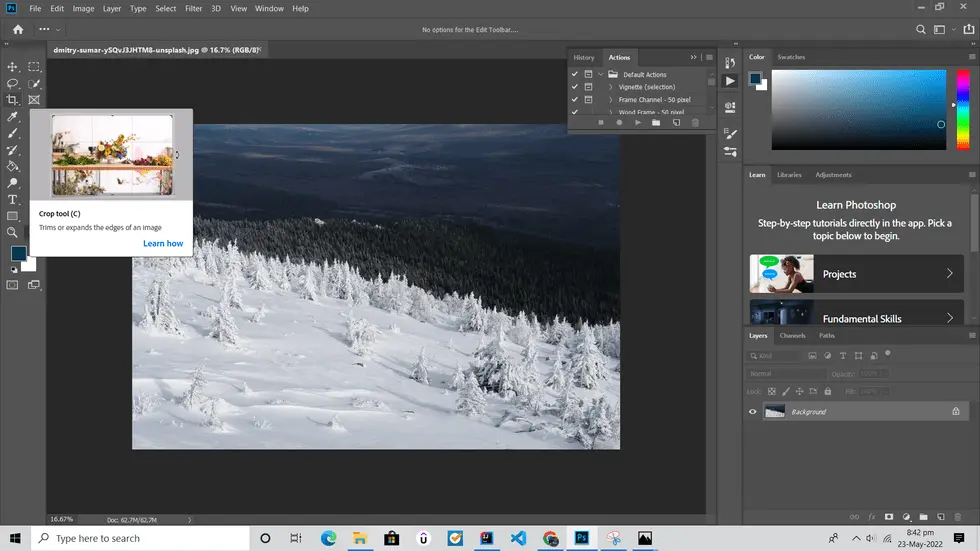Open the Layers blend mode Normal dropdown

point(785,374)
